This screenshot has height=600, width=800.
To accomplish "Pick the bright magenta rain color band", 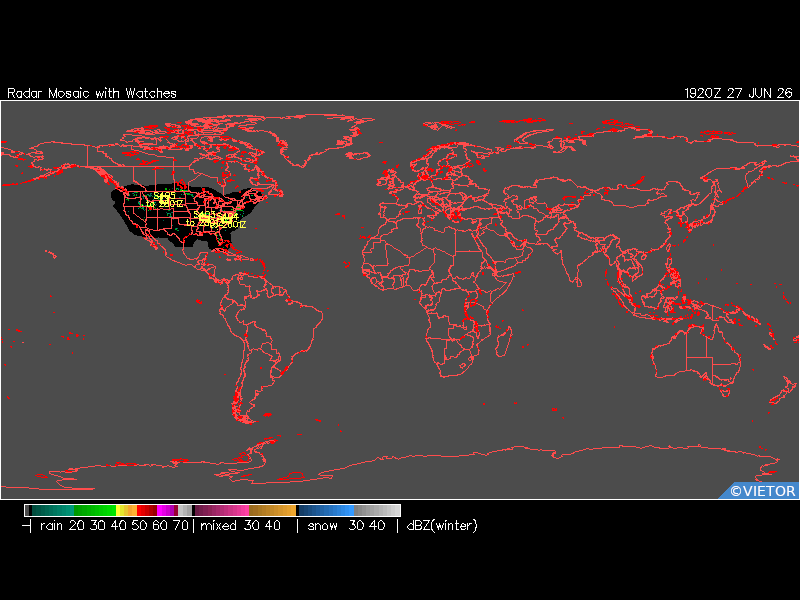I will coord(166,510).
